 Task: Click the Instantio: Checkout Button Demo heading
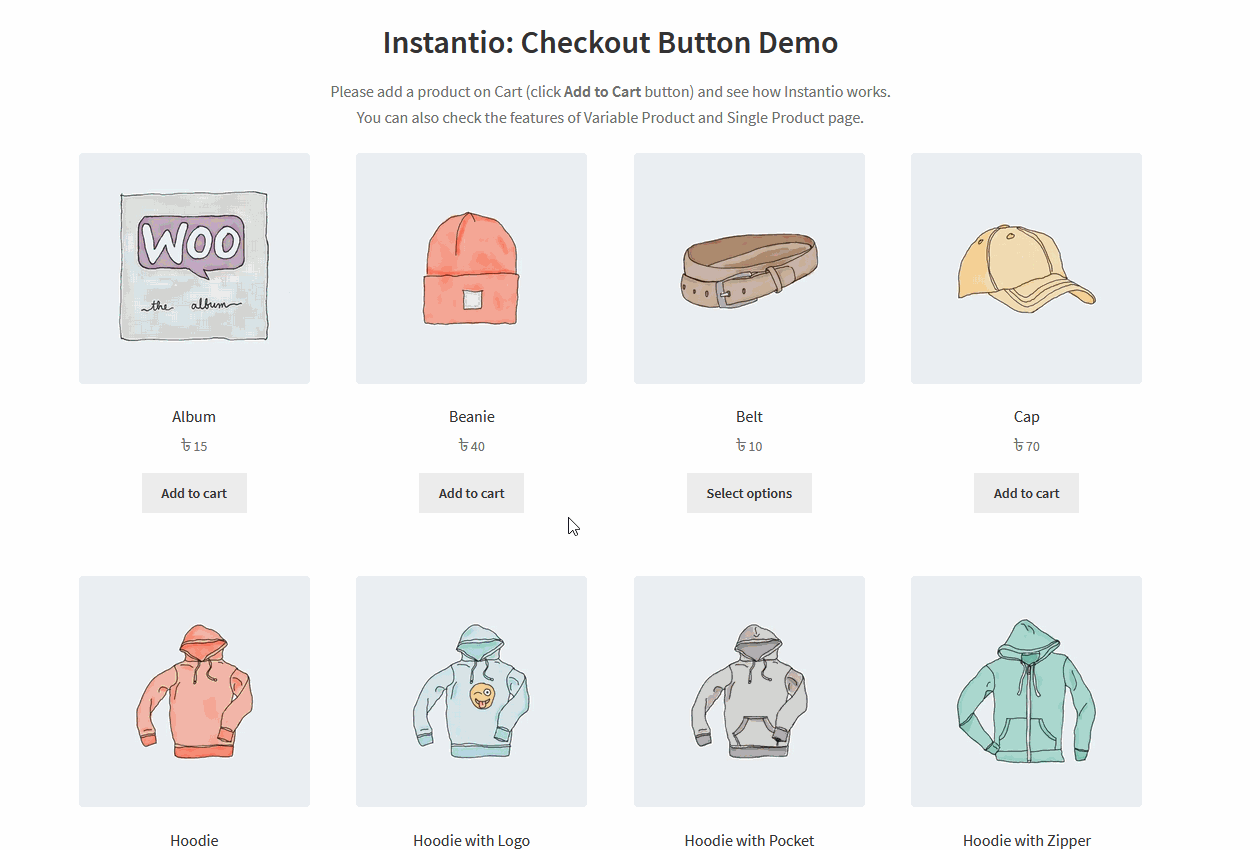tap(610, 43)
